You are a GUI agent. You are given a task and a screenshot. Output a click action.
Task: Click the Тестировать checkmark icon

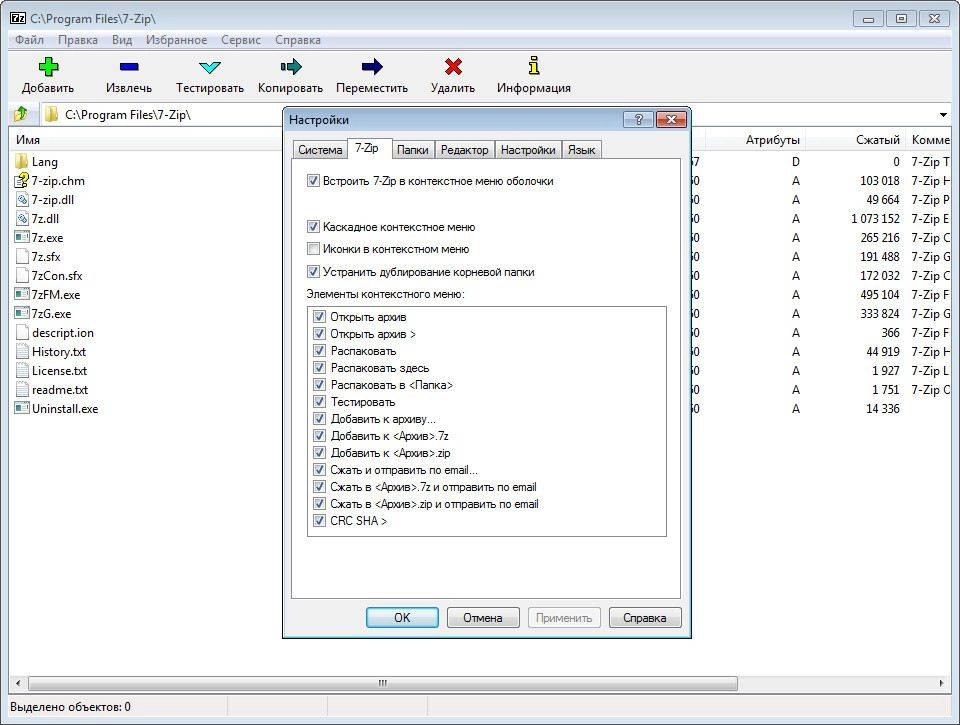210,67
